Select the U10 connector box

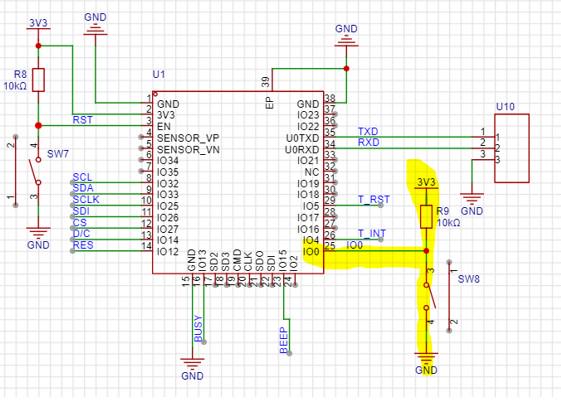point(512,148)
